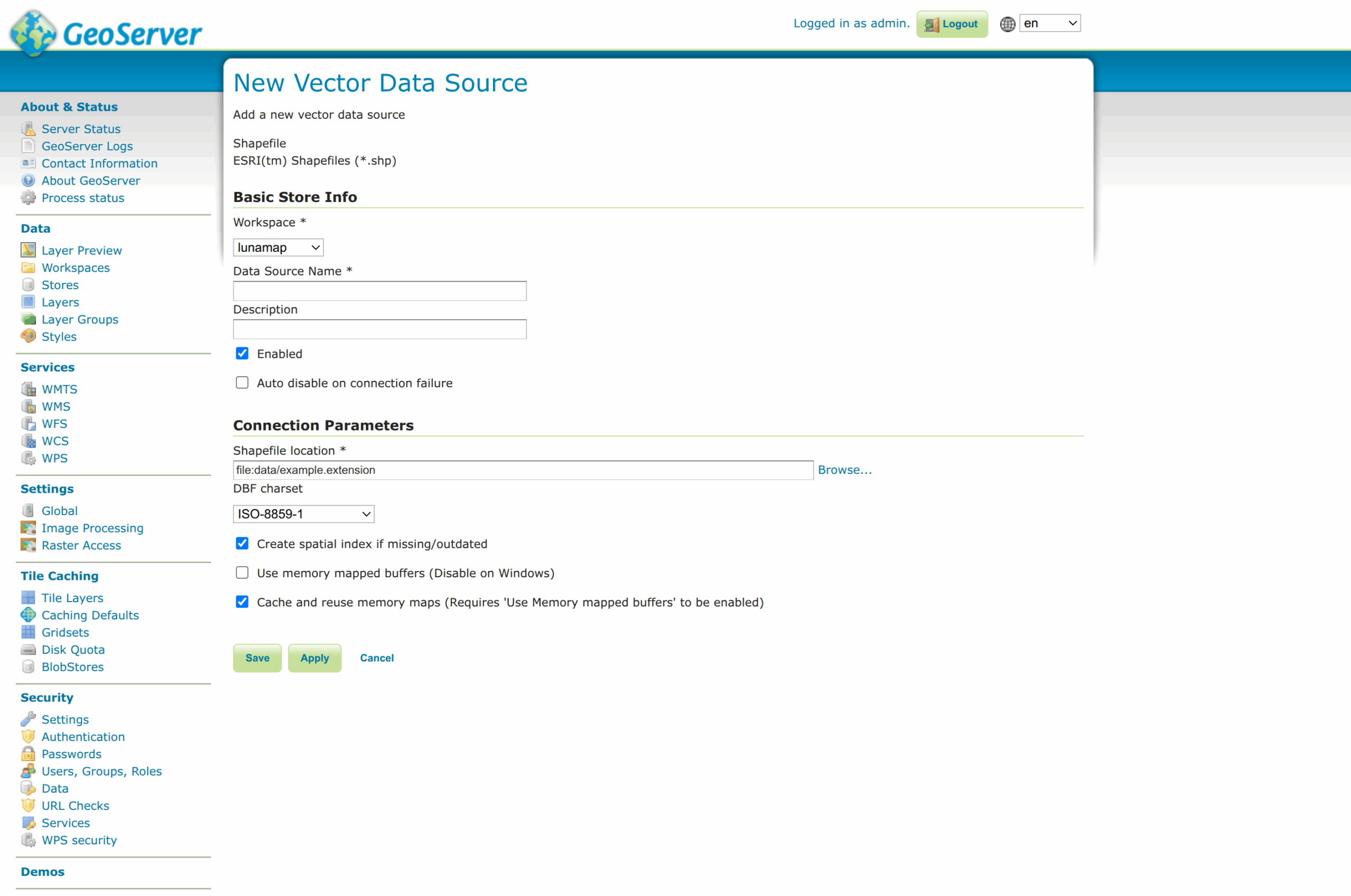
Task: Open Stores page from sidebar
Action: (60, 284)
